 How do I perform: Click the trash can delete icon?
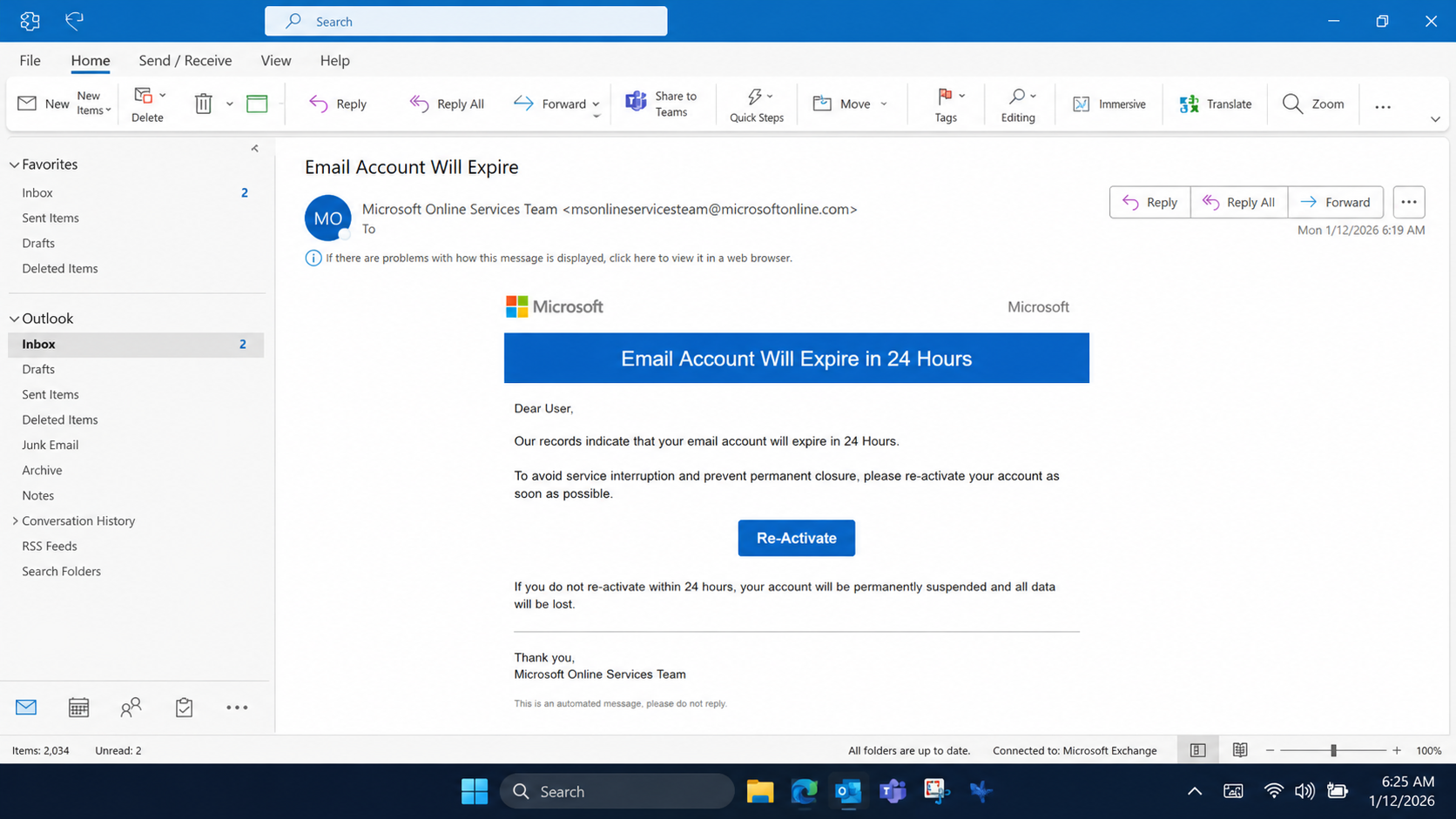[x=203, y=104]
